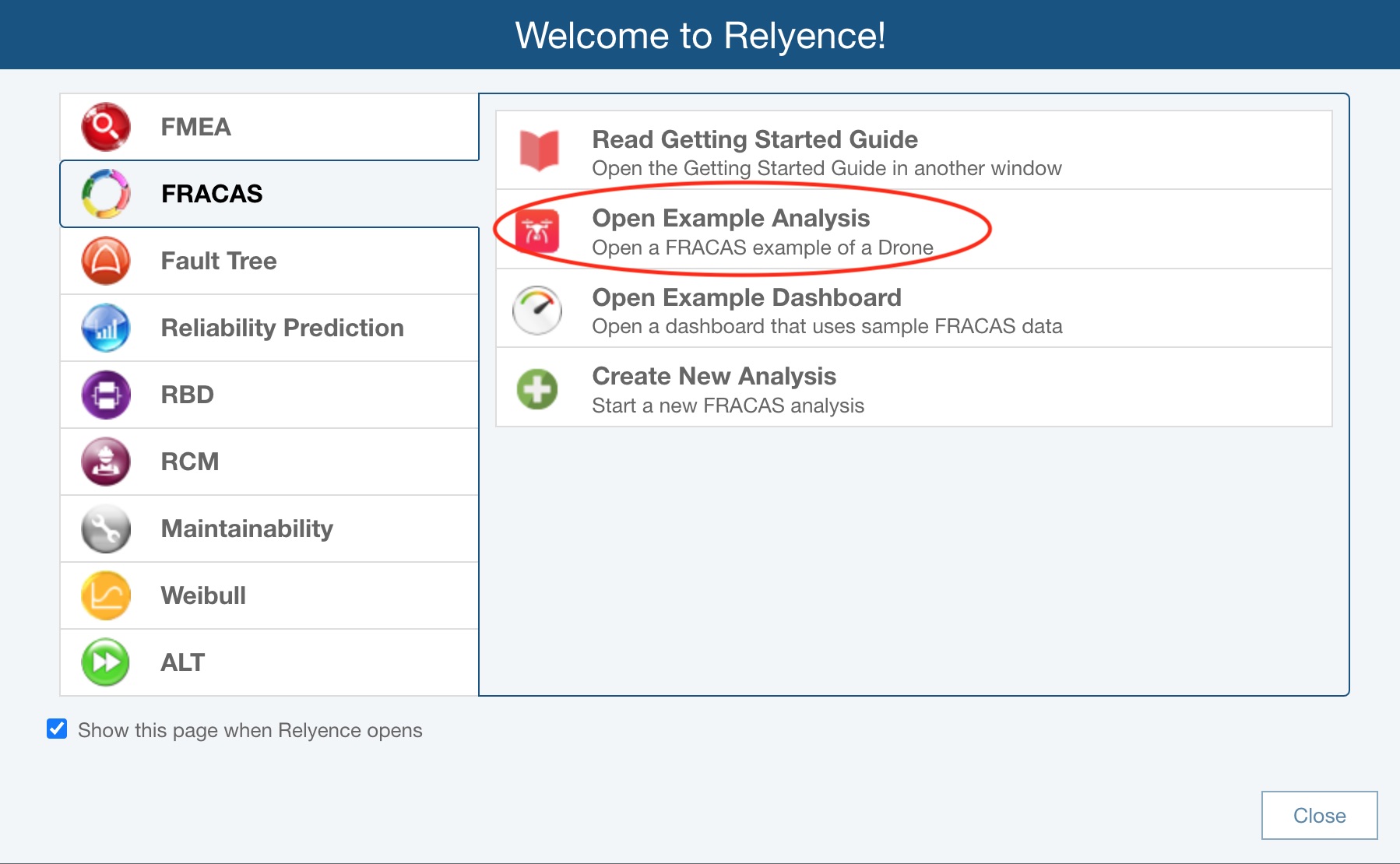Select the dashboard gauge icon
The image size is (1400, 864).
coord(537,310)
